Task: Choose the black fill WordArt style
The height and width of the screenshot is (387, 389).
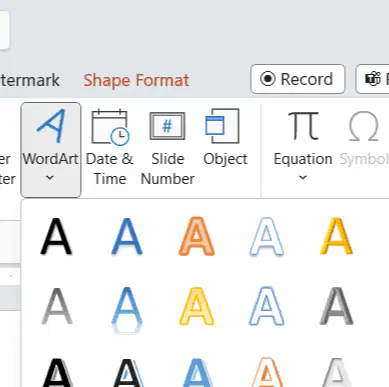Action: coord(56,236)
